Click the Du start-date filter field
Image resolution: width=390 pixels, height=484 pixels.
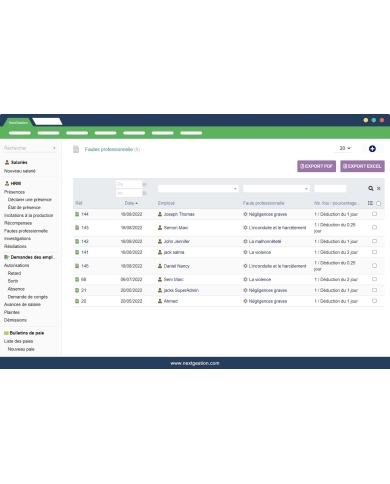pyautogui.click(x=129, y=184)
